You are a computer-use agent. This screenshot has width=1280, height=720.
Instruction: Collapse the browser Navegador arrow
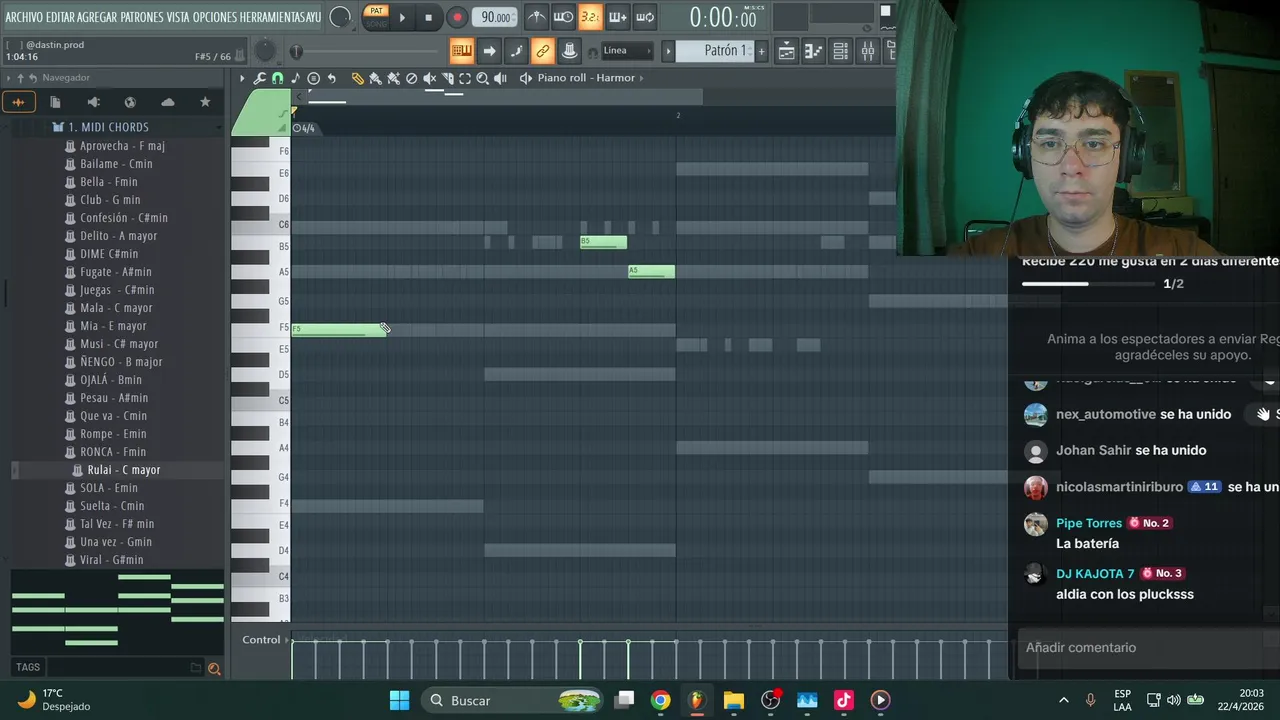tap(9, 78)
